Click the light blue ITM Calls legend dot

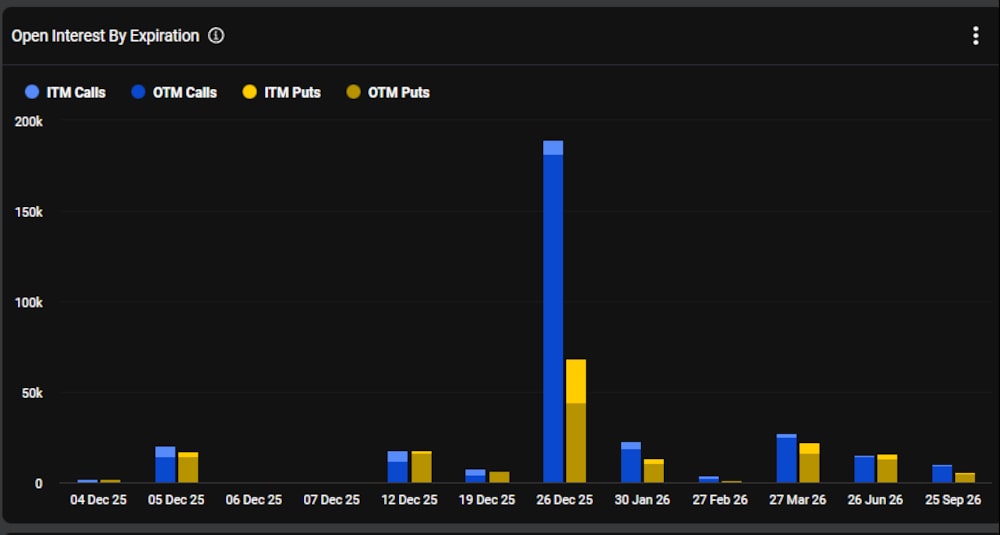point(32,92)
